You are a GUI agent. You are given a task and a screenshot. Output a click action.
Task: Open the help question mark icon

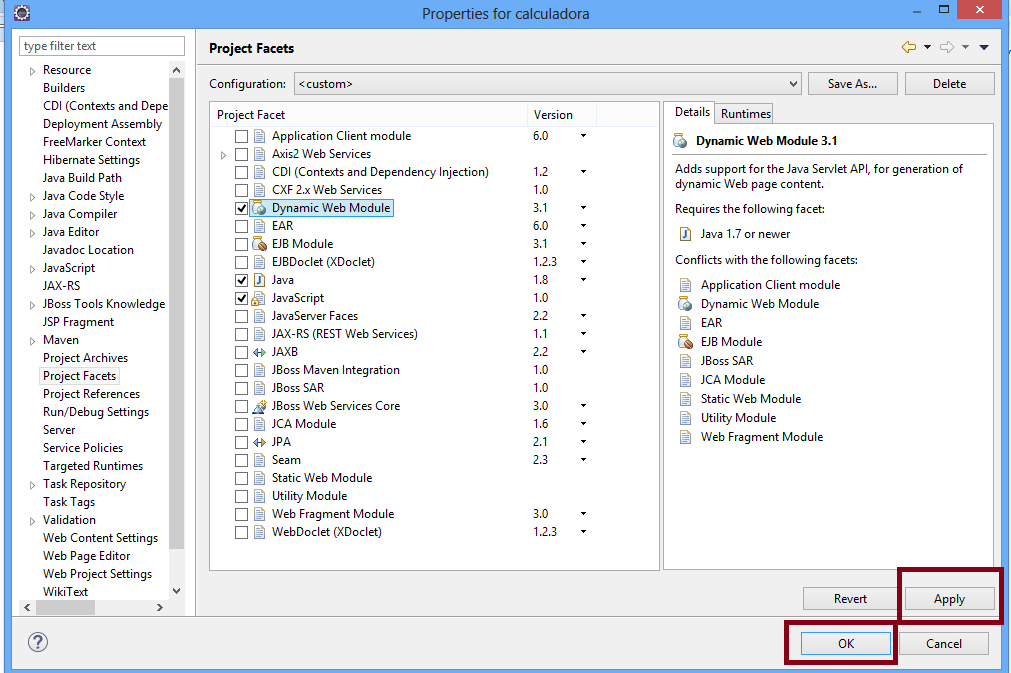point(38,642)
